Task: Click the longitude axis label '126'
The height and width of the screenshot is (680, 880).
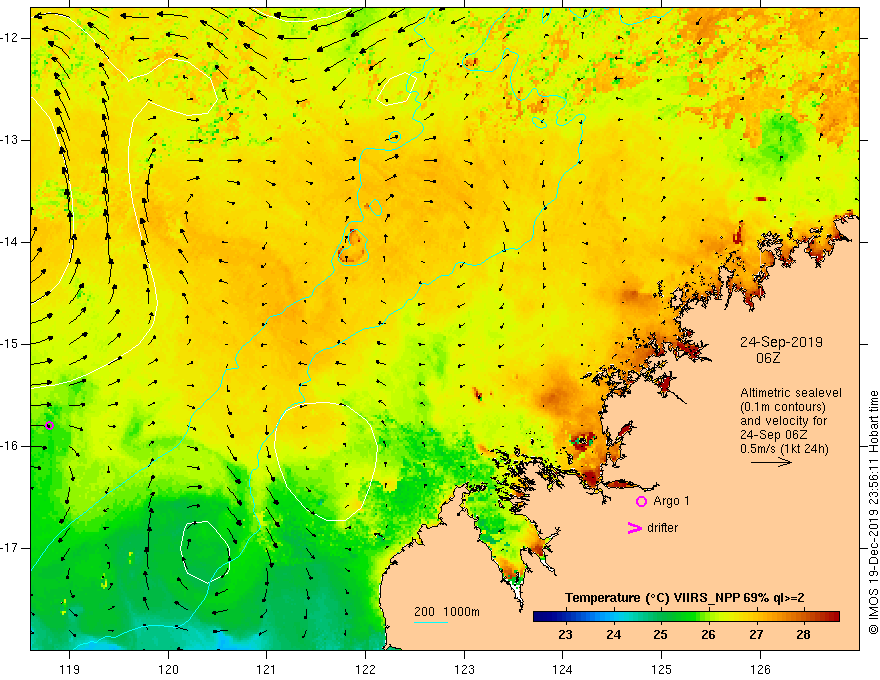Action: [x=760, y=669]
